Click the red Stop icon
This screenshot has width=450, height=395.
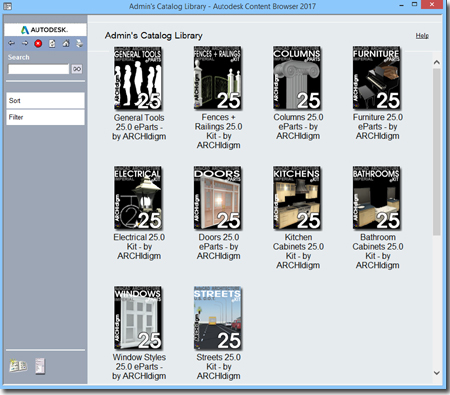click(38, 43)
